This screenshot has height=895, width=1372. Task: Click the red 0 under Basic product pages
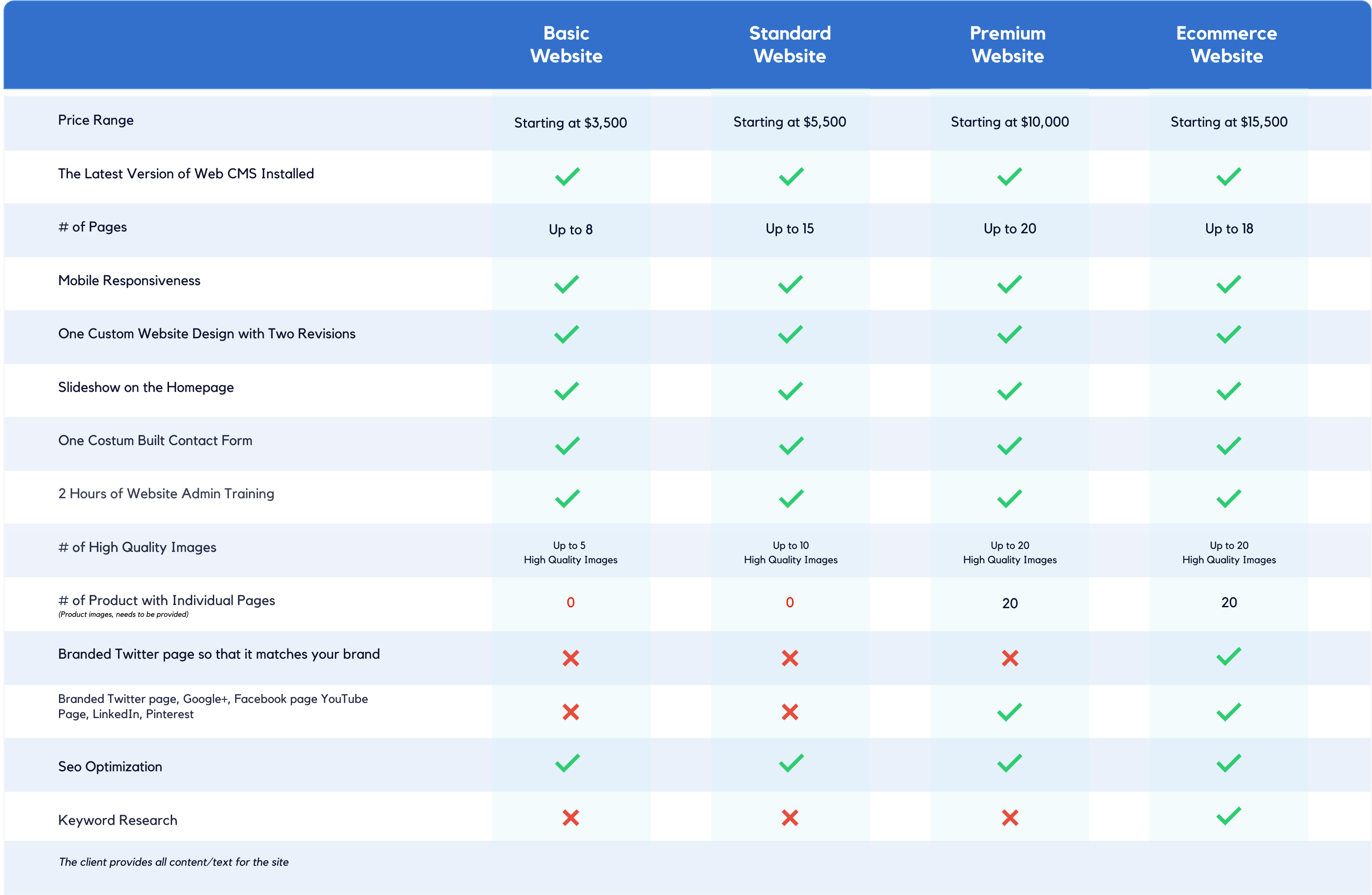click(x=571, y=602)
